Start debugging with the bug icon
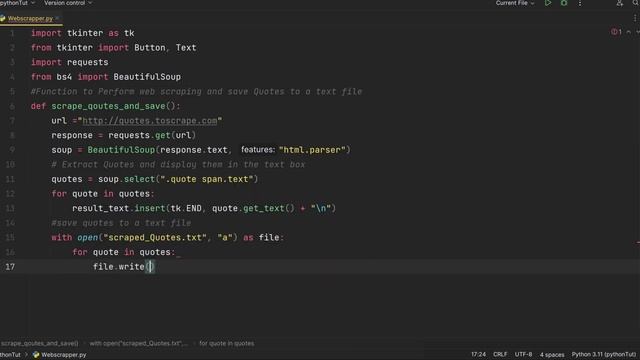The height and width of the screenshot is (360, 640). pos(564,3)
